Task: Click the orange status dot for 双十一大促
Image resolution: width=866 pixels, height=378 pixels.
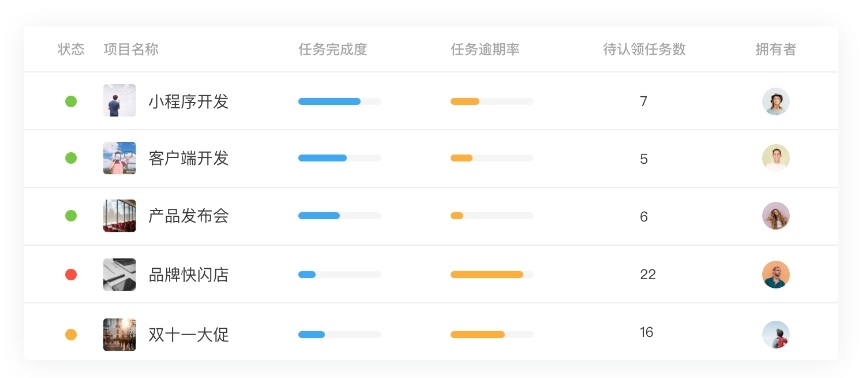Action: click(71, 334)
